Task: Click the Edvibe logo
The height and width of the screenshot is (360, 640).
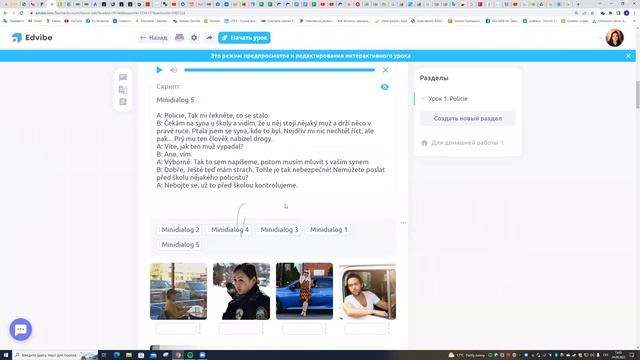Action: pyautogui.click(x=32, y=38)
